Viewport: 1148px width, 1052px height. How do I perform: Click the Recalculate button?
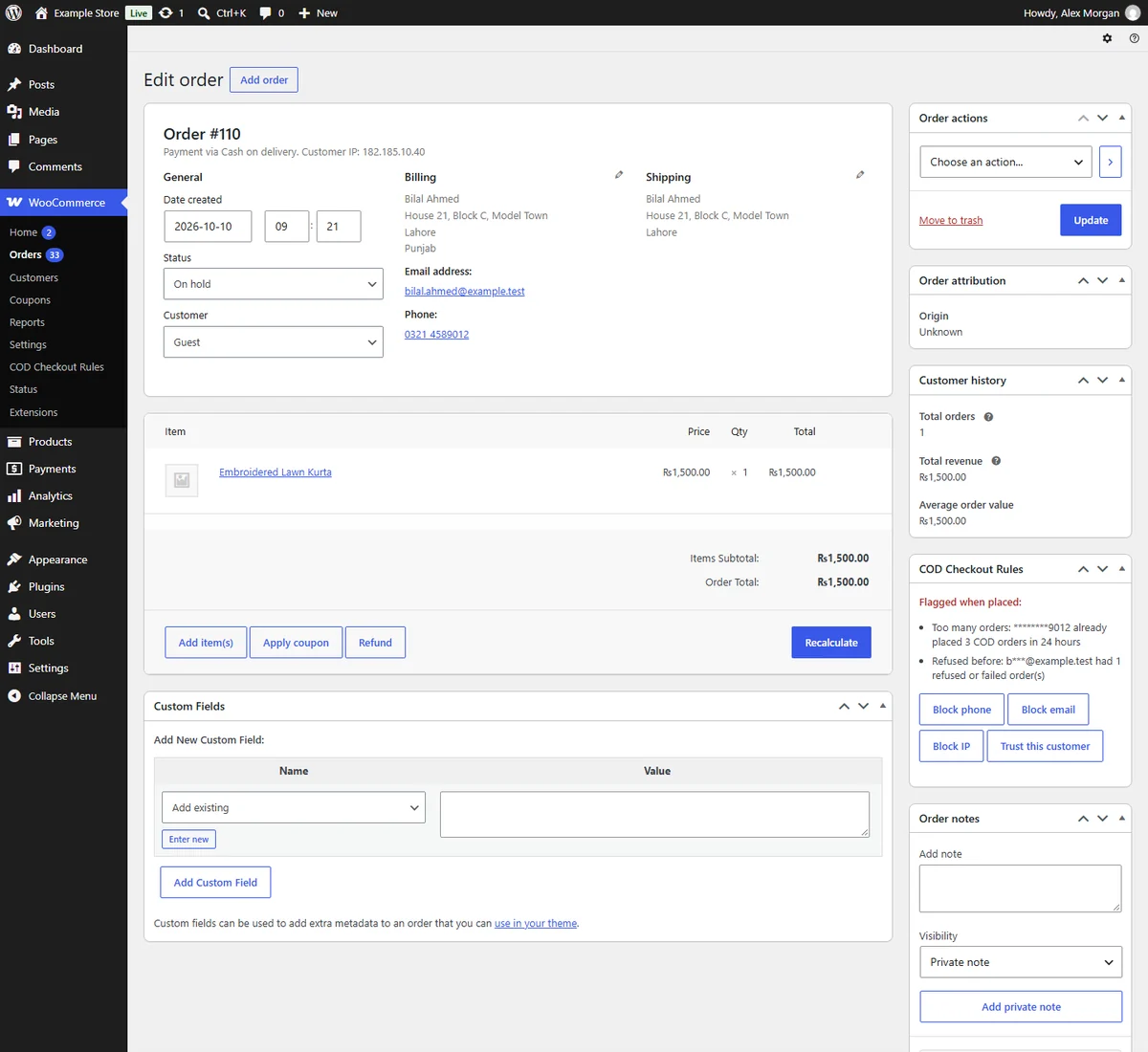[831, 643]
